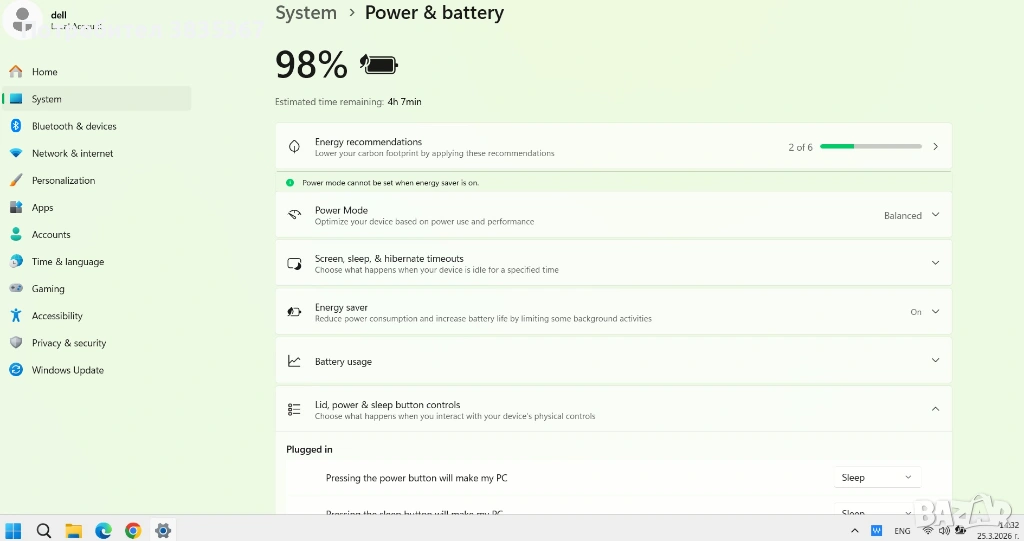The height and width of the screenshot is (541, 1024).
Task: Expand the Energy saver section
Action: 935,312
